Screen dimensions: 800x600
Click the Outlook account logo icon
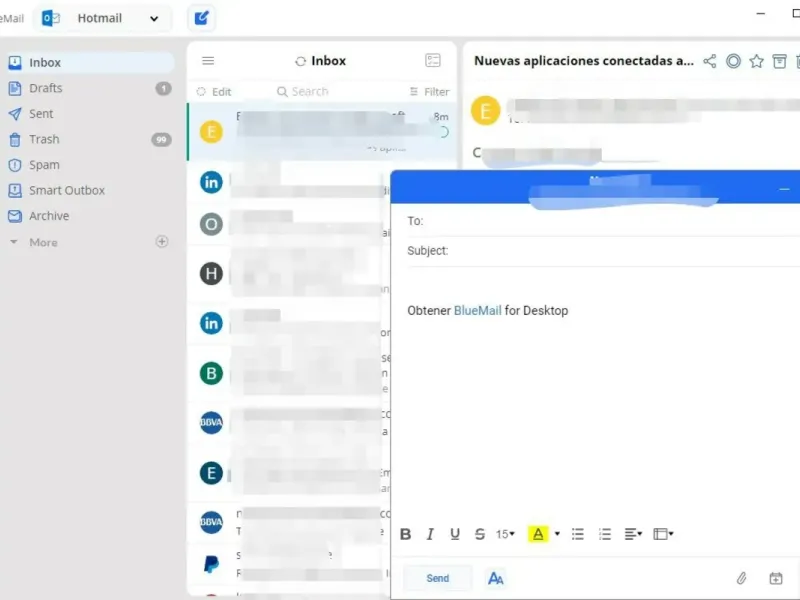pyautogui.click(x=51, y=18)
